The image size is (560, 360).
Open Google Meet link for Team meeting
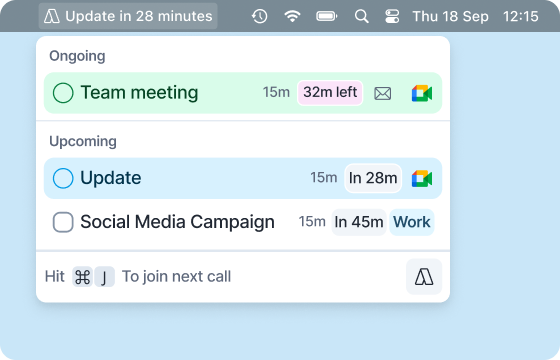pos(422,93)
